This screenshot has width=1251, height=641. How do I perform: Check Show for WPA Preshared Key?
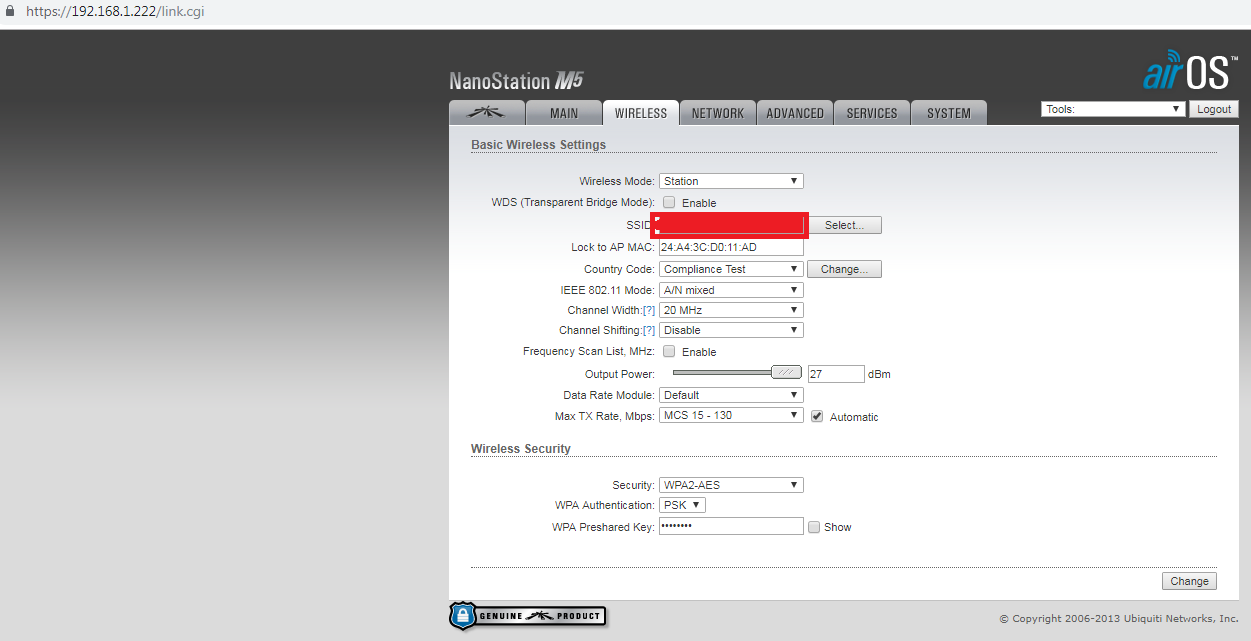pyautogui.click(x=814, y=527)
